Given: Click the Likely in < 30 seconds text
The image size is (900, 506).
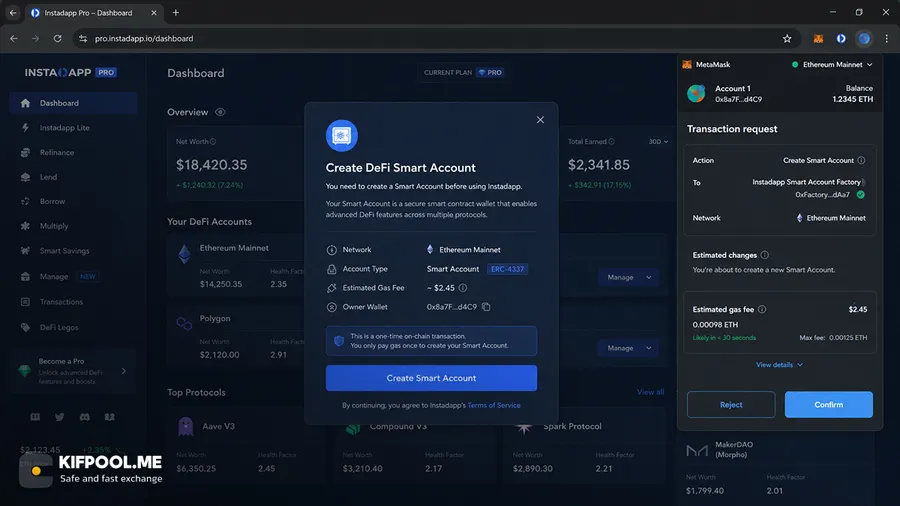Looking at the screenshot, I should tap(724, 338).
